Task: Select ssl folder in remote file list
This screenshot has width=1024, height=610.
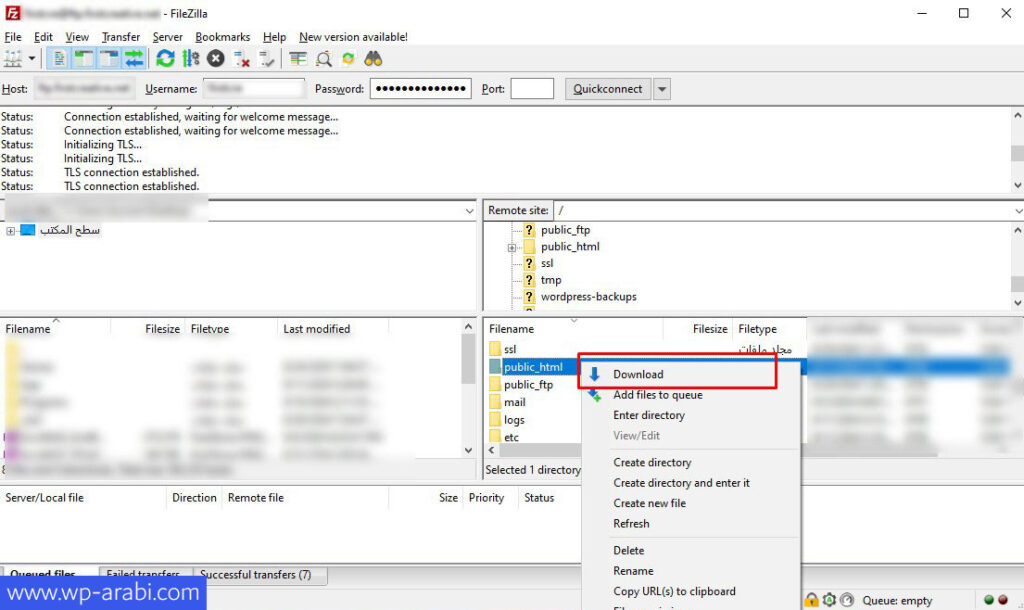Action: tap(510, 349)
